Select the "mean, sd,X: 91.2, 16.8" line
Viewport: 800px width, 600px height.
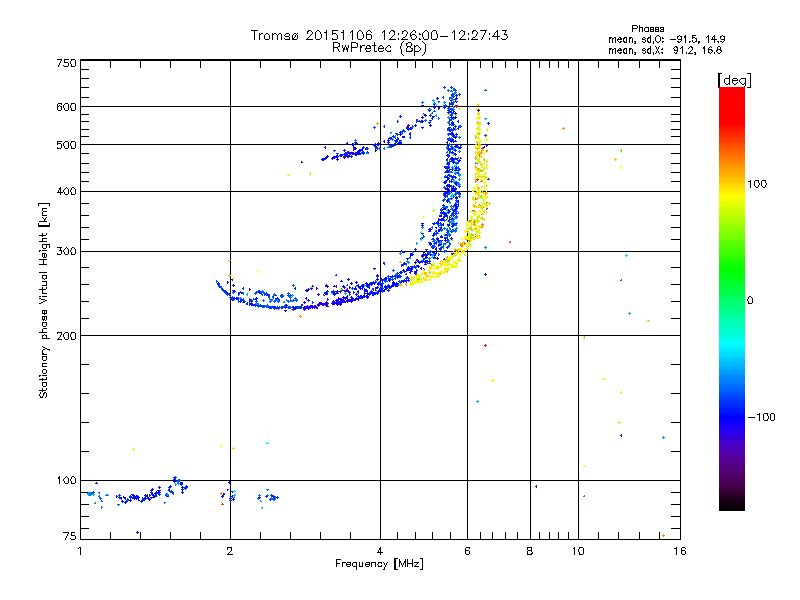pyautogui.click(x=665, y=50)
